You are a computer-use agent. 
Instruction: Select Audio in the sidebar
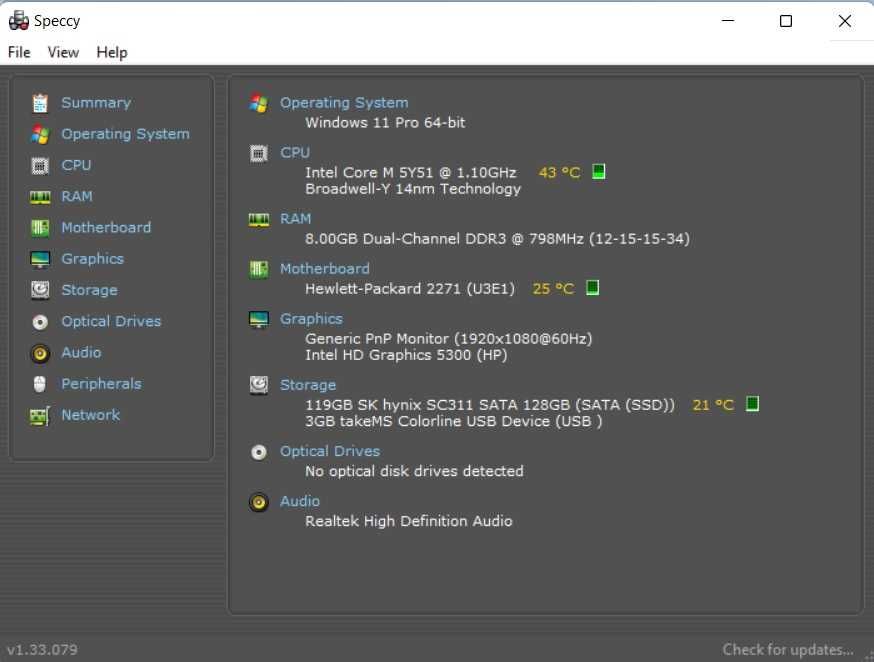[81, 353]
